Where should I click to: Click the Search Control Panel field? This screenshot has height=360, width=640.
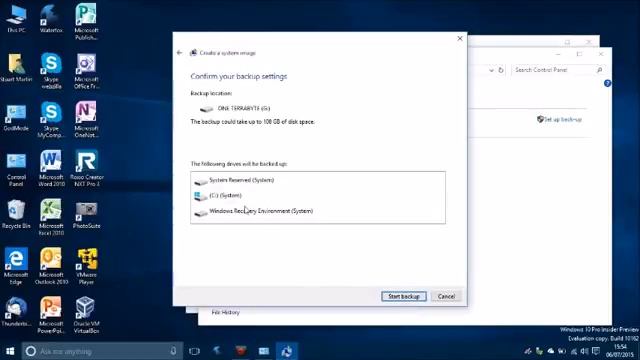tap(558, 70)
